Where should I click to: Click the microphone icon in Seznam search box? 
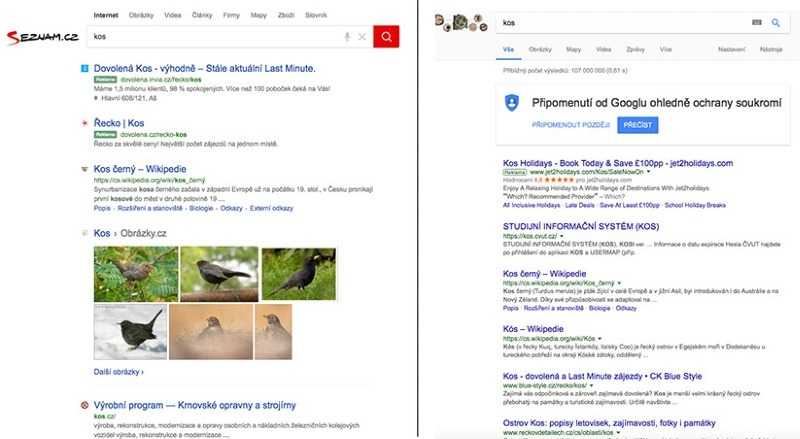tap(347, 37)
